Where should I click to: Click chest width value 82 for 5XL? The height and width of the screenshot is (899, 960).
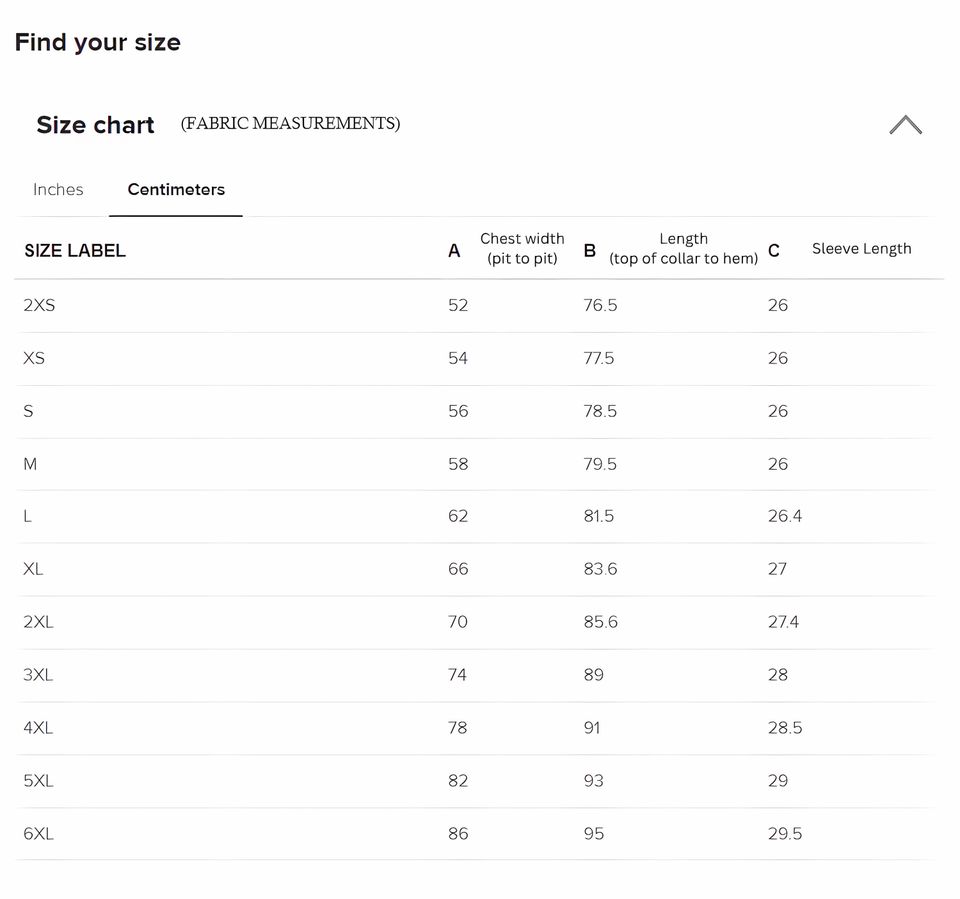(x=458, y=781)
